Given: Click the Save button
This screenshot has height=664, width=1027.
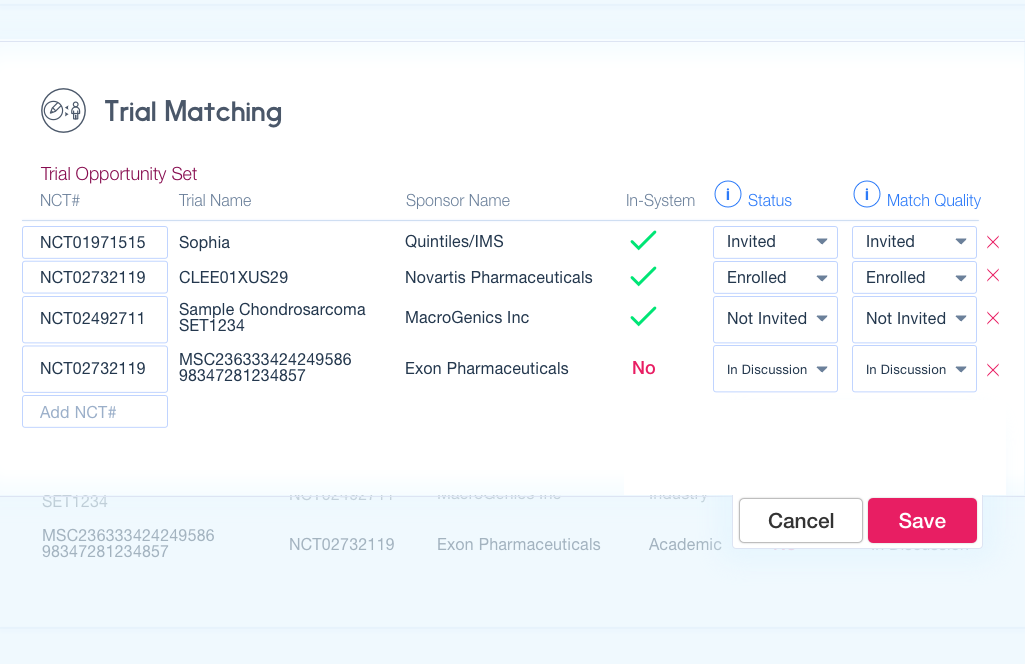Looking at the screenshot, I should pos(921,521).
